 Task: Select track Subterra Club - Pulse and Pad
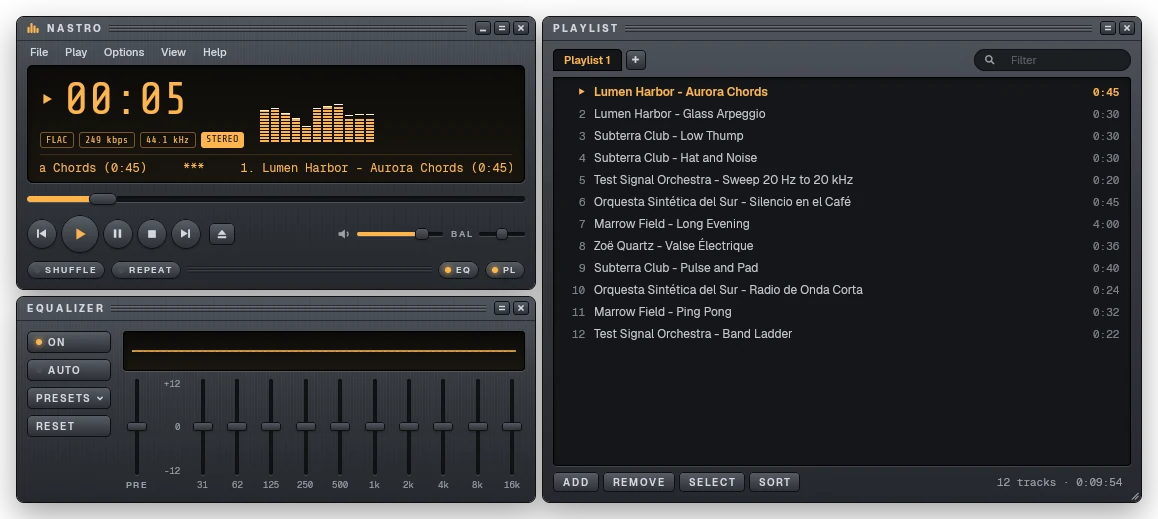tap(842, 268)
